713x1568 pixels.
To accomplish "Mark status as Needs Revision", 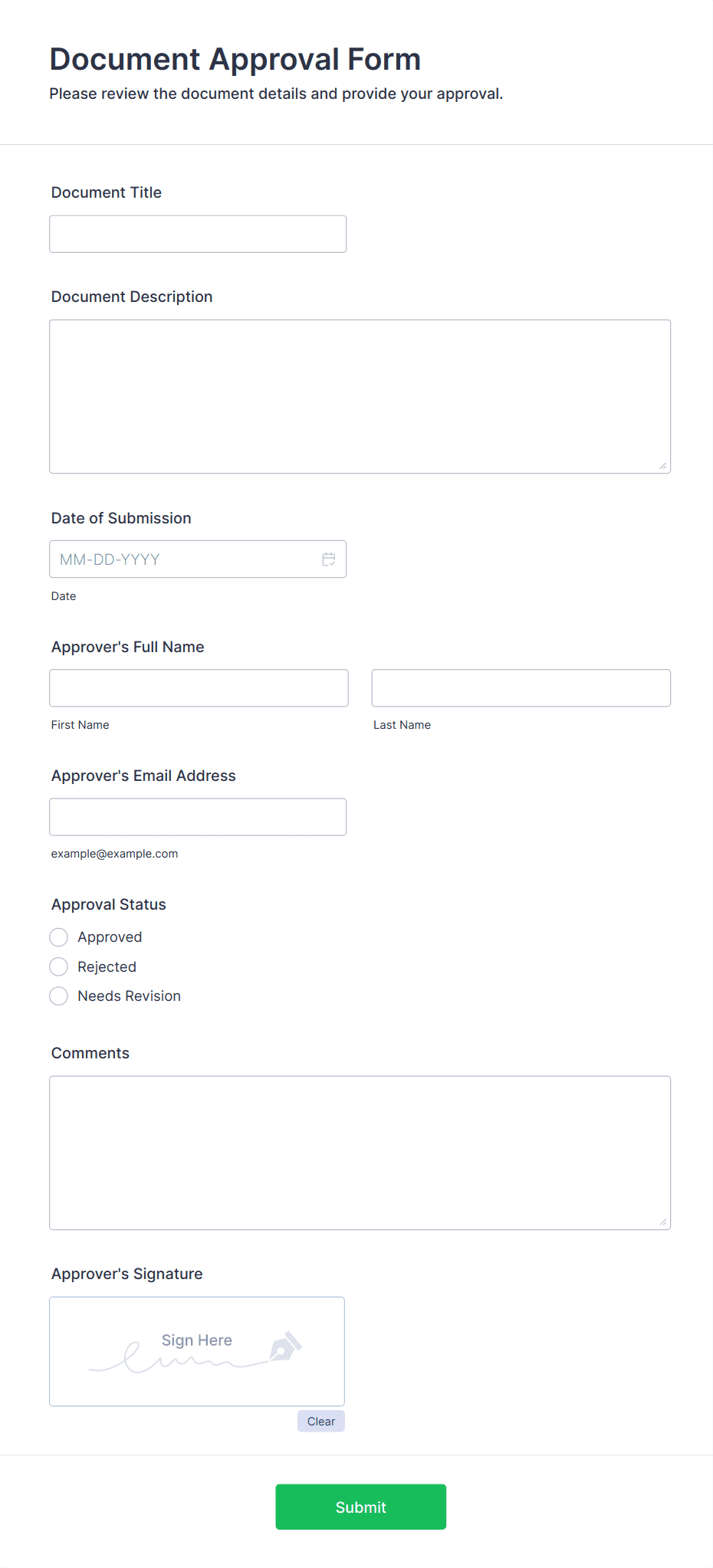I will click(59, 996).
